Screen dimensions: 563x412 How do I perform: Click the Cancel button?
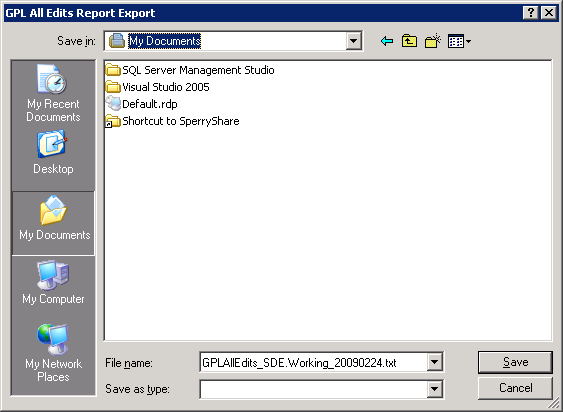click(515, 388)
